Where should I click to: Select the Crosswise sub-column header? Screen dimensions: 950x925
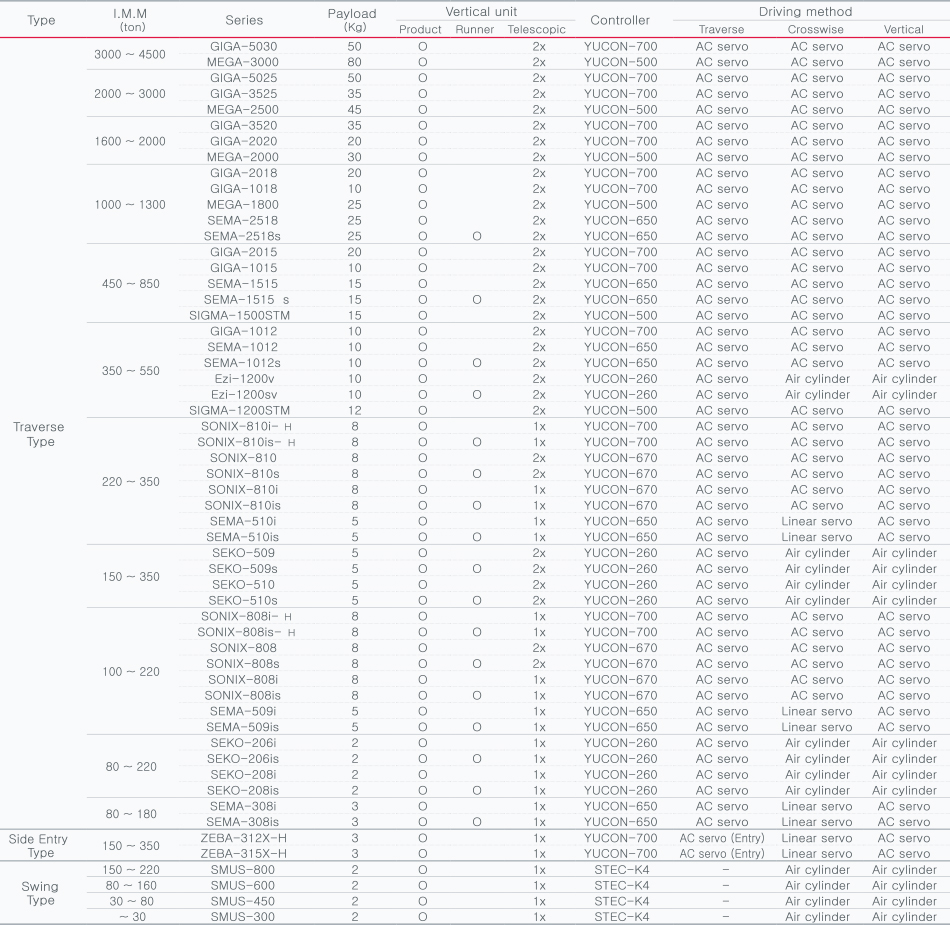[816, 30]
